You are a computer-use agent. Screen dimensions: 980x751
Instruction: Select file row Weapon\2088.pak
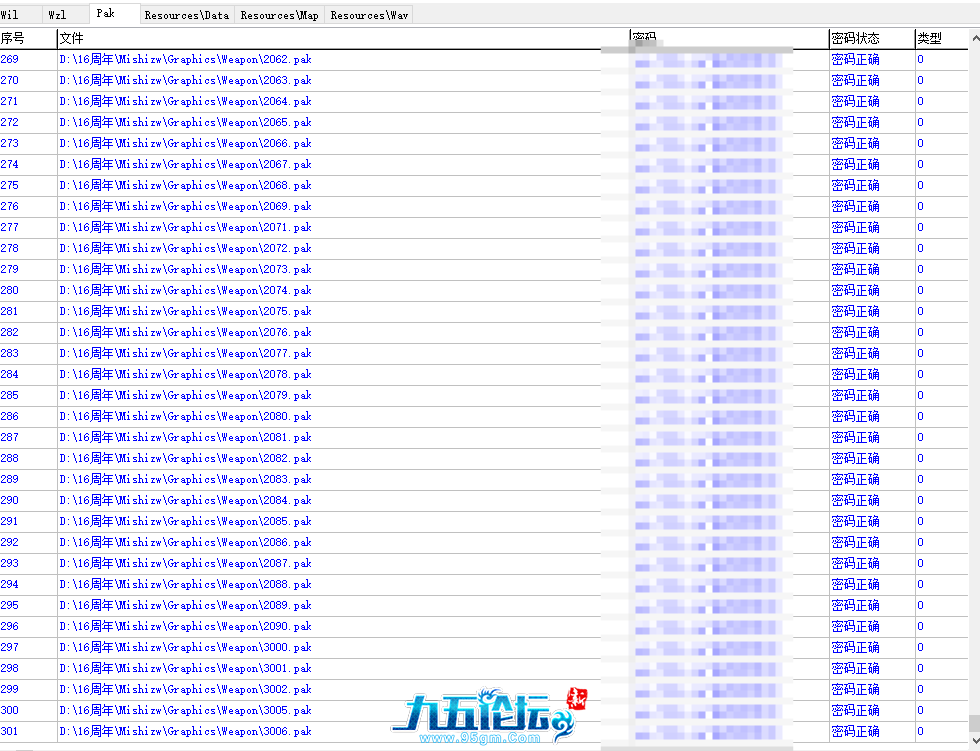(484, 584)
